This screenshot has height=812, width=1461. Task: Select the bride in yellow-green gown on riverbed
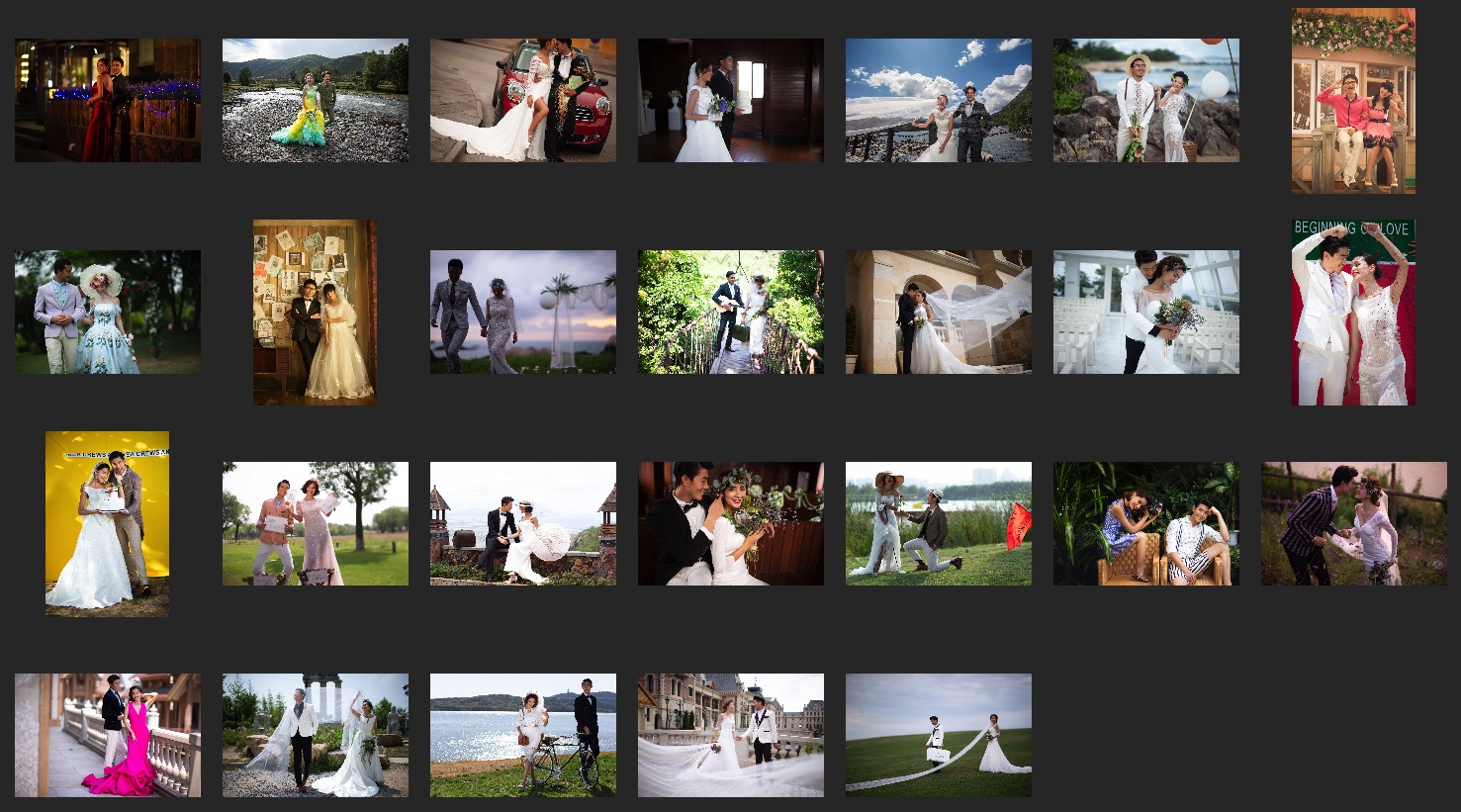point(315,100)
